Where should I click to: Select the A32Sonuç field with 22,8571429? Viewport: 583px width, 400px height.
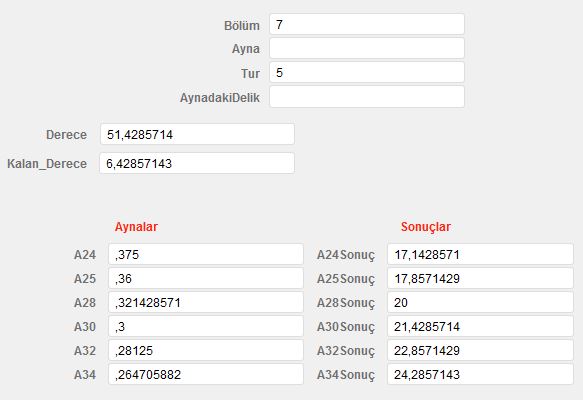(x=480, y=350)
